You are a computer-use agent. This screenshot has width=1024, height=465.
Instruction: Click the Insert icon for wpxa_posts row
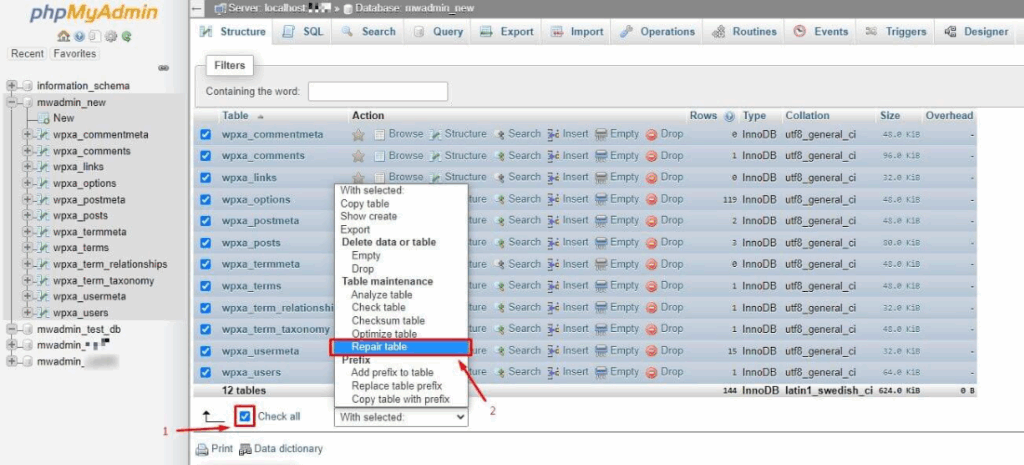pyautogui.click(x=553, y=243)
